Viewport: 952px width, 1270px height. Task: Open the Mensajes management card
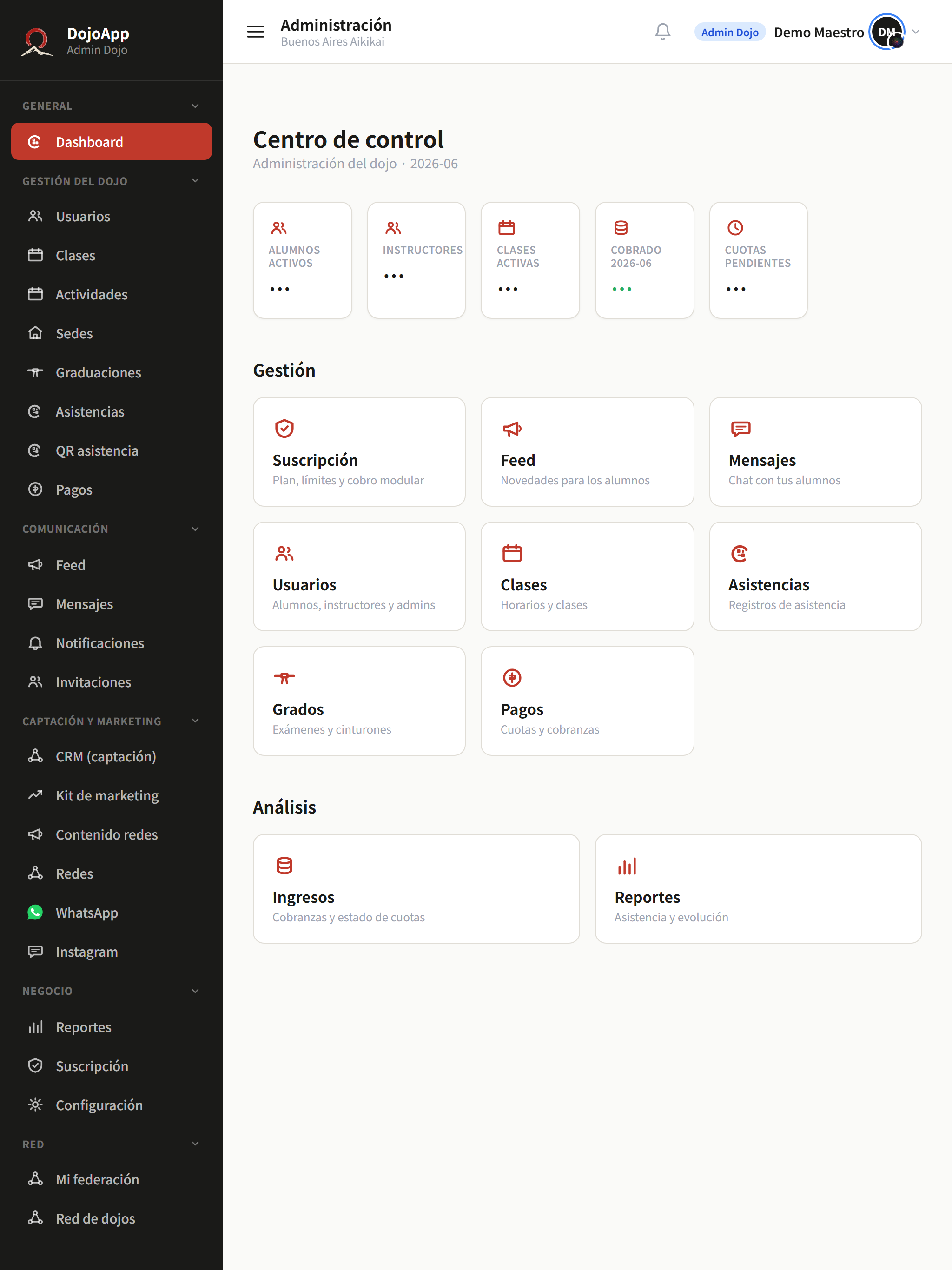[x=815, y=452]
